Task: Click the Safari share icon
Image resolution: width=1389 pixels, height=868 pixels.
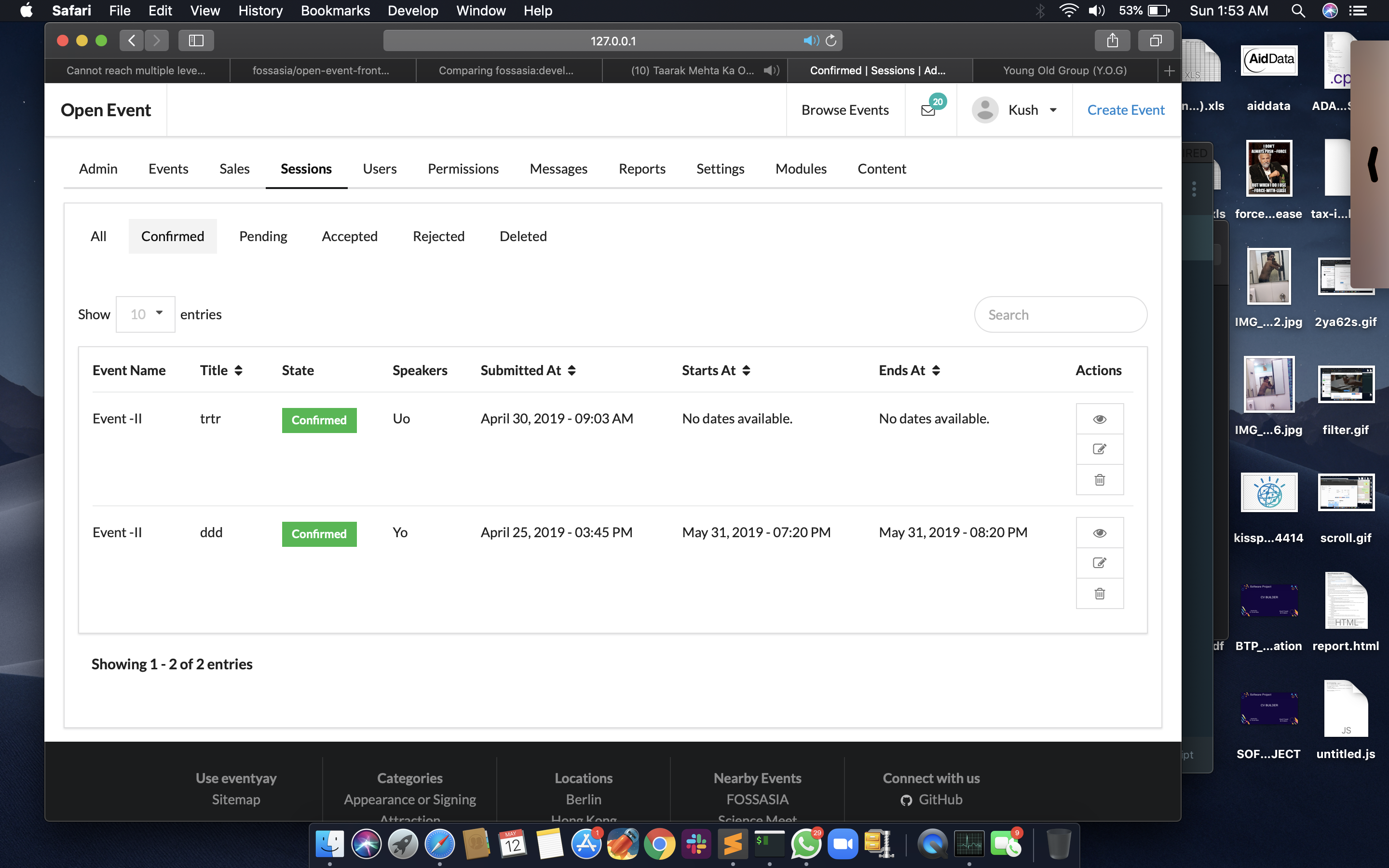Action: tap(1112, 41)
